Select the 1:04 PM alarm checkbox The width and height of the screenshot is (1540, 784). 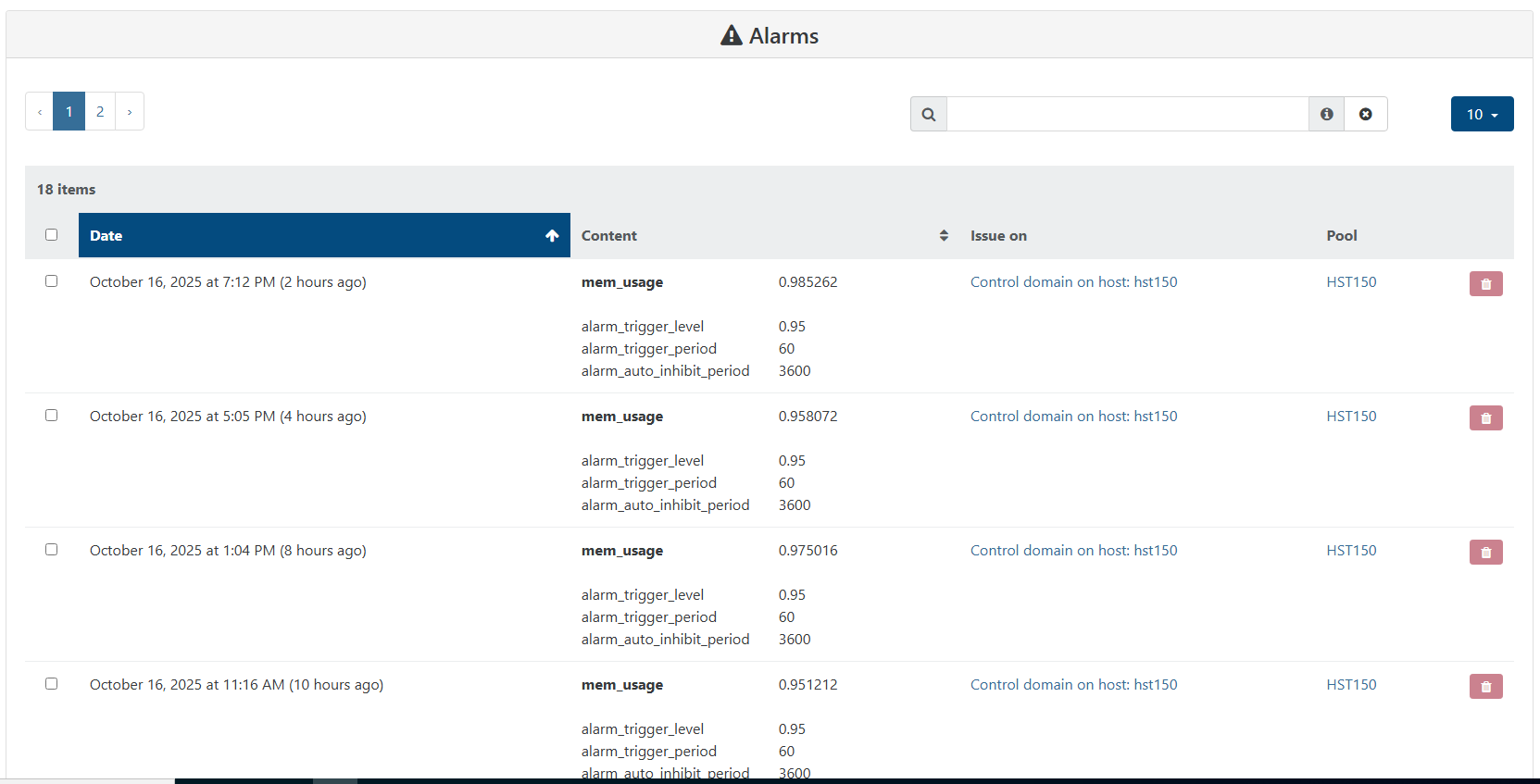[52, 550]
